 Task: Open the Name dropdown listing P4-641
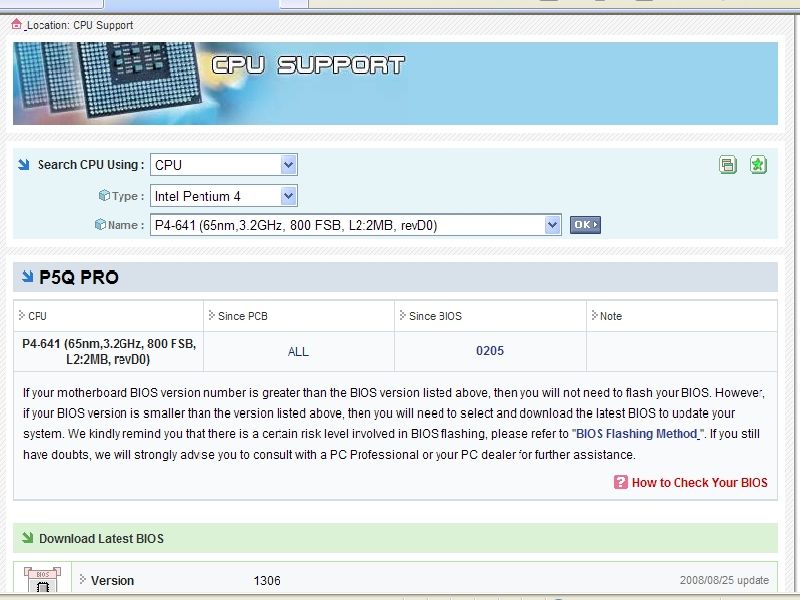click(x=356, y=225)
